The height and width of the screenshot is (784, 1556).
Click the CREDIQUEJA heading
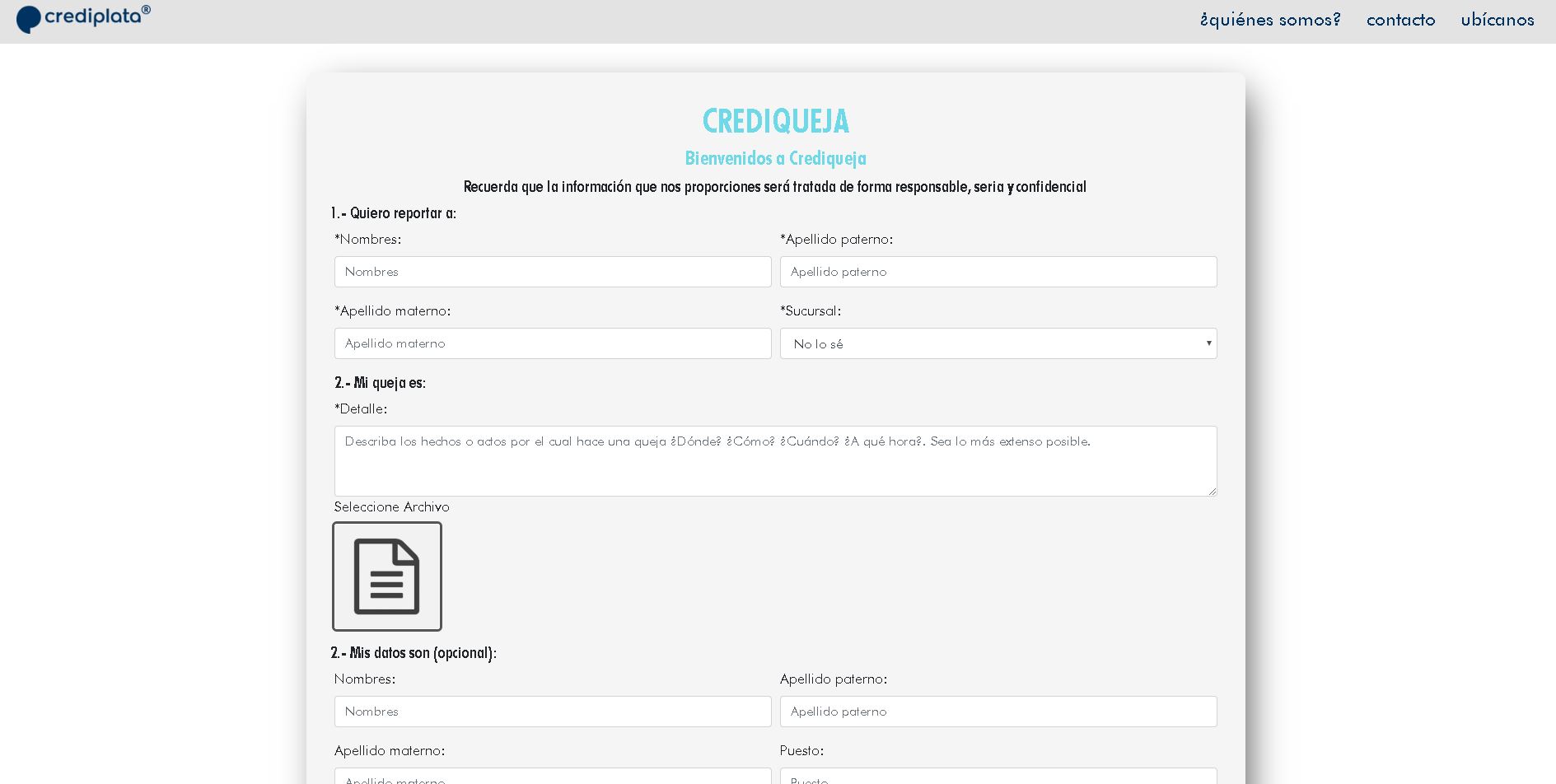point(776,122)
